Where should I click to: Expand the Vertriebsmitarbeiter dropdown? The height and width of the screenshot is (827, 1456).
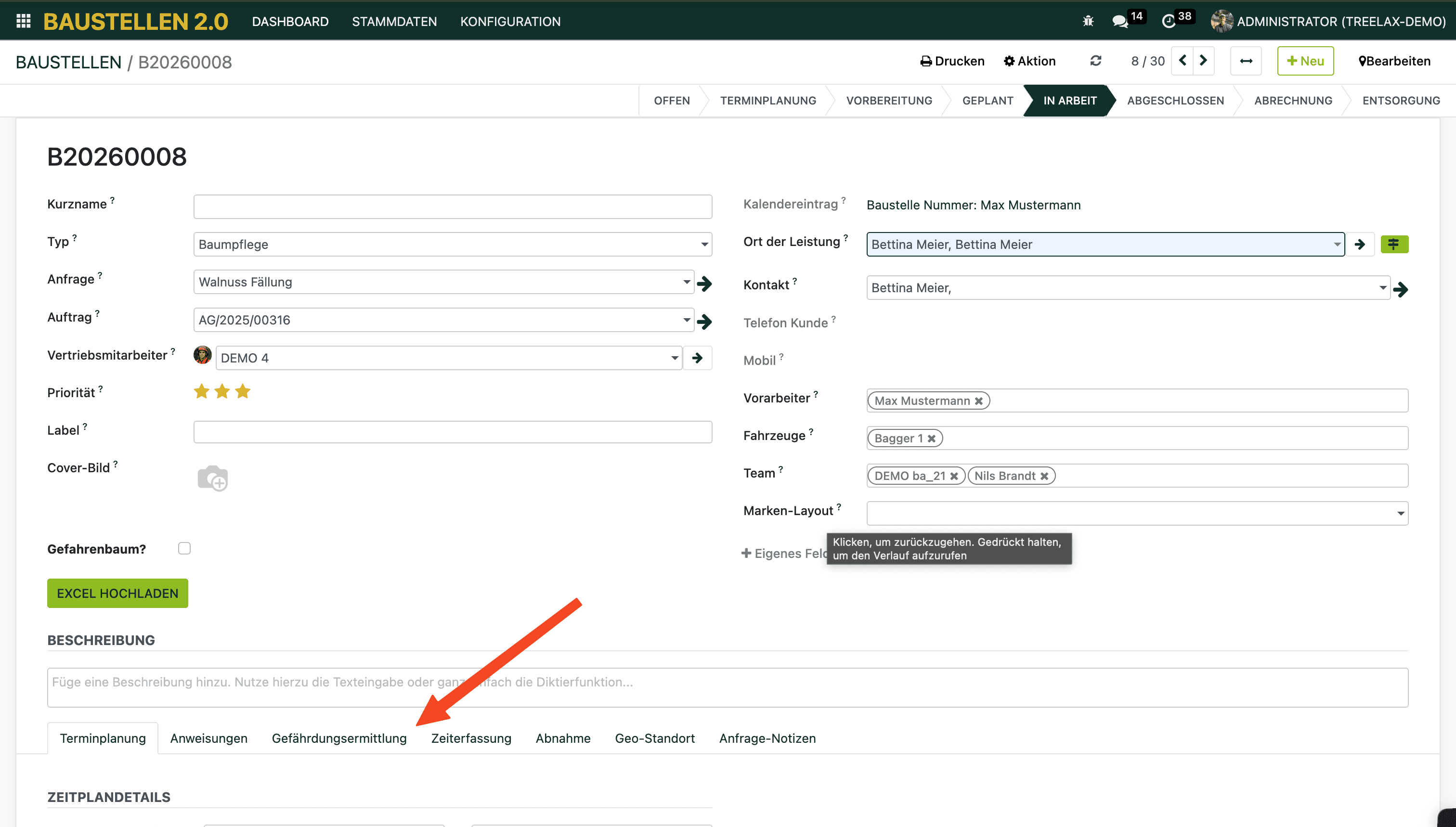click(x=675, y=358)
